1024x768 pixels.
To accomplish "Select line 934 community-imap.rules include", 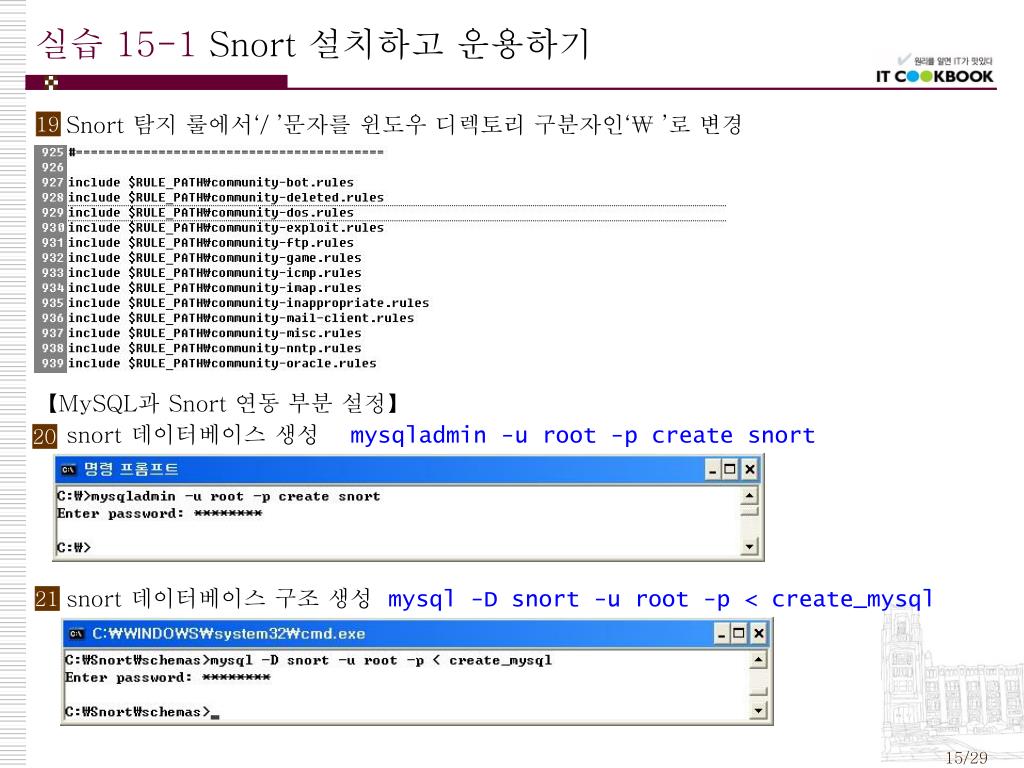I will point(215,287).
